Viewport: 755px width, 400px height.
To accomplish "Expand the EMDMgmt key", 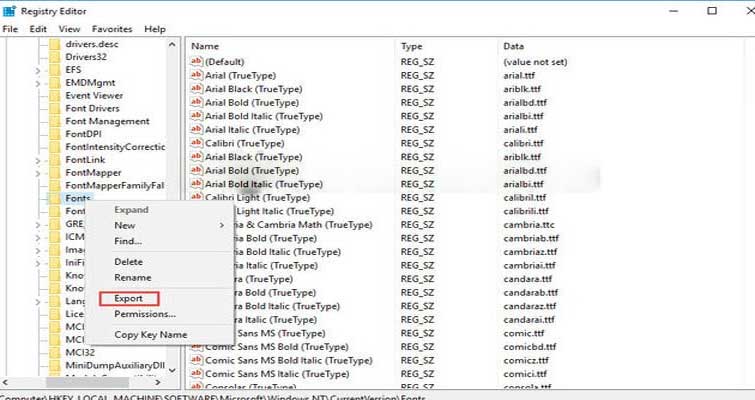I will click(38, 83).
